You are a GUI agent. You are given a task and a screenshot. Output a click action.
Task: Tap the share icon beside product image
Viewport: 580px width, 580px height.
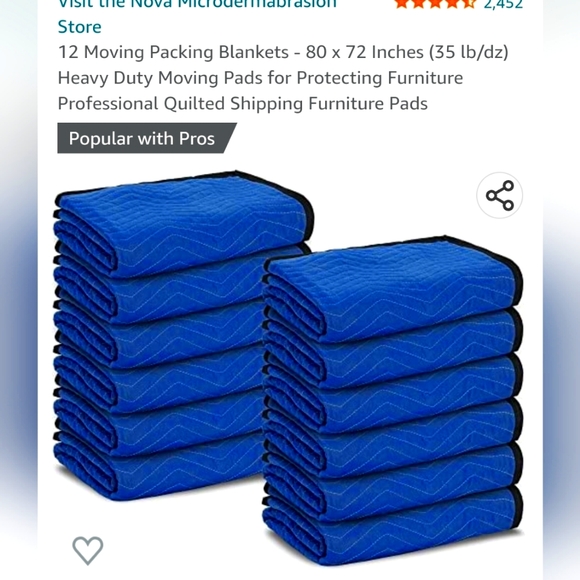(x=499, y=195)
